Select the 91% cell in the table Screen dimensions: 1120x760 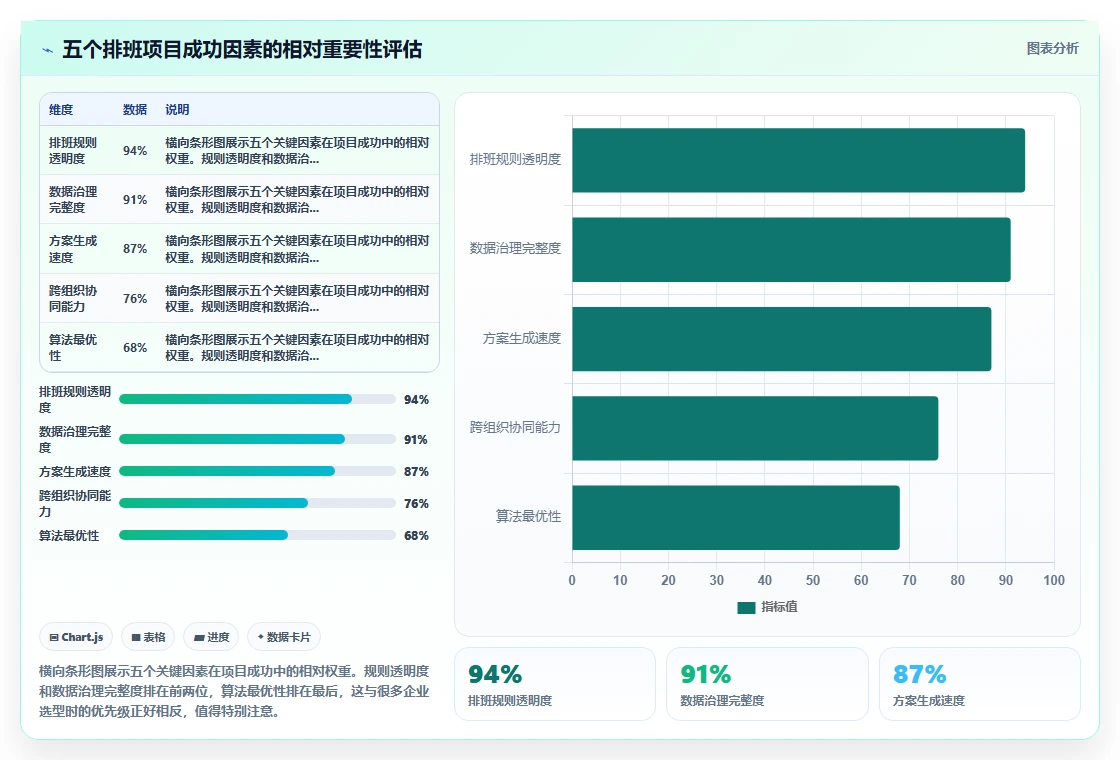click(135, 200)
